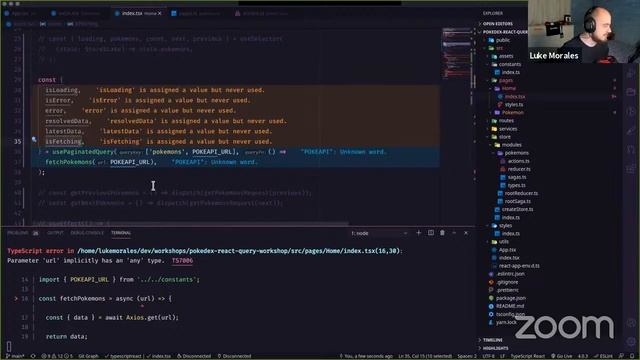Viewport: 640px width, 360px height.
Task: Collapse the Home folder
Action: coord(509,88)
